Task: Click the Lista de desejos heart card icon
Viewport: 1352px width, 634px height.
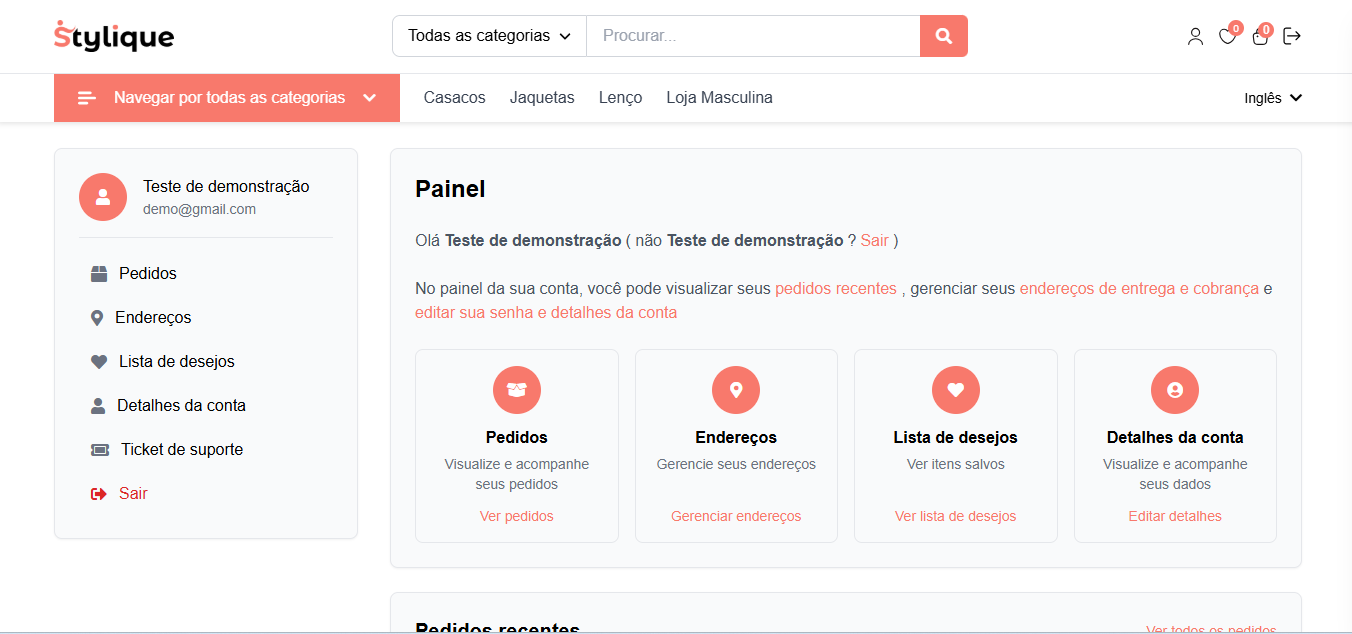Action: click(x=955, y=390)
